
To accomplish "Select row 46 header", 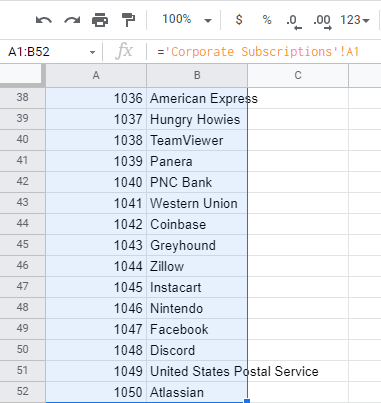I will [x=22, y=266].
